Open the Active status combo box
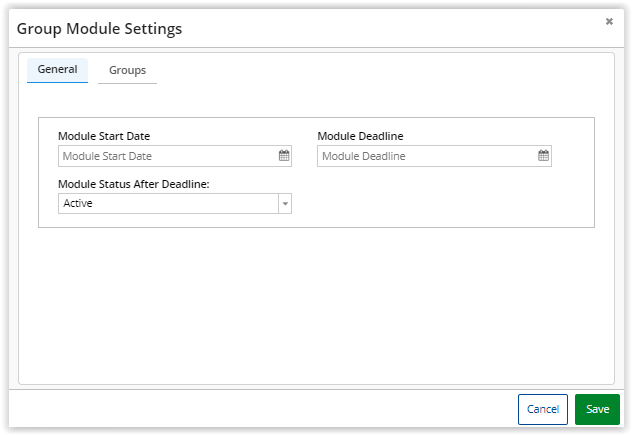The image size is (632, 435). tap(175, 204)
